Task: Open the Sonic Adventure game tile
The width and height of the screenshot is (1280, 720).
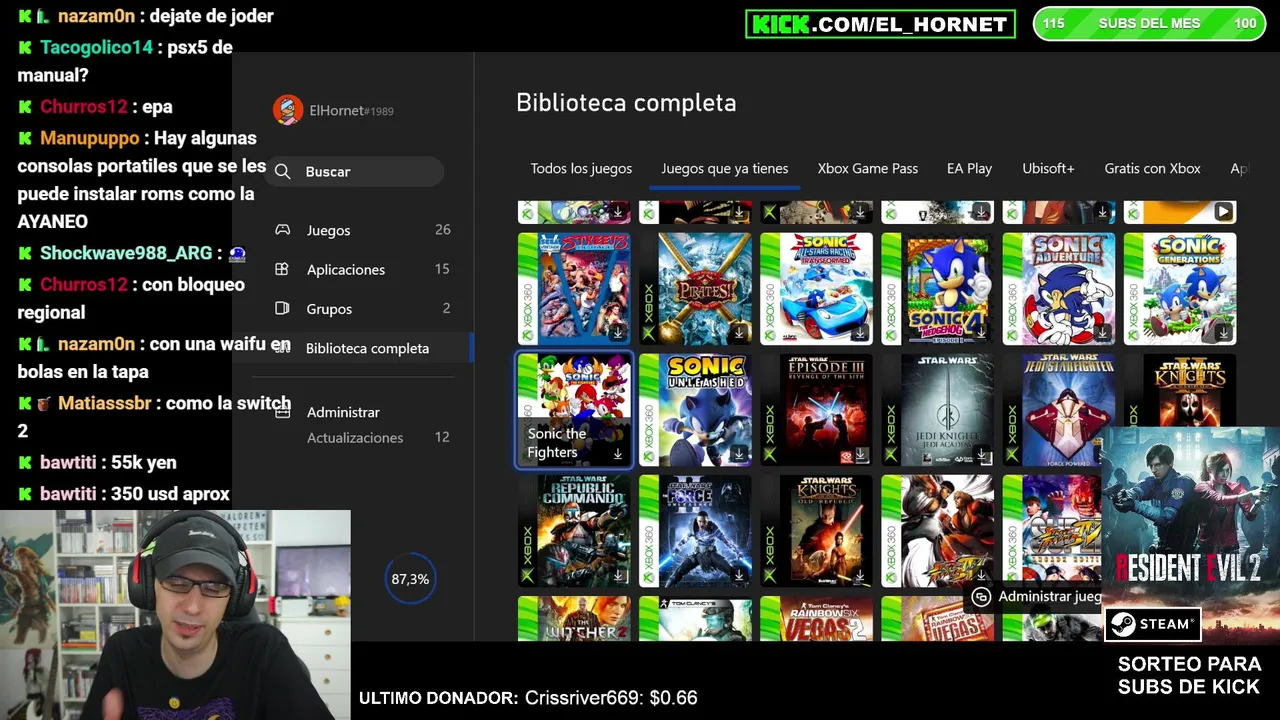Action: [x=1059, y=289]
